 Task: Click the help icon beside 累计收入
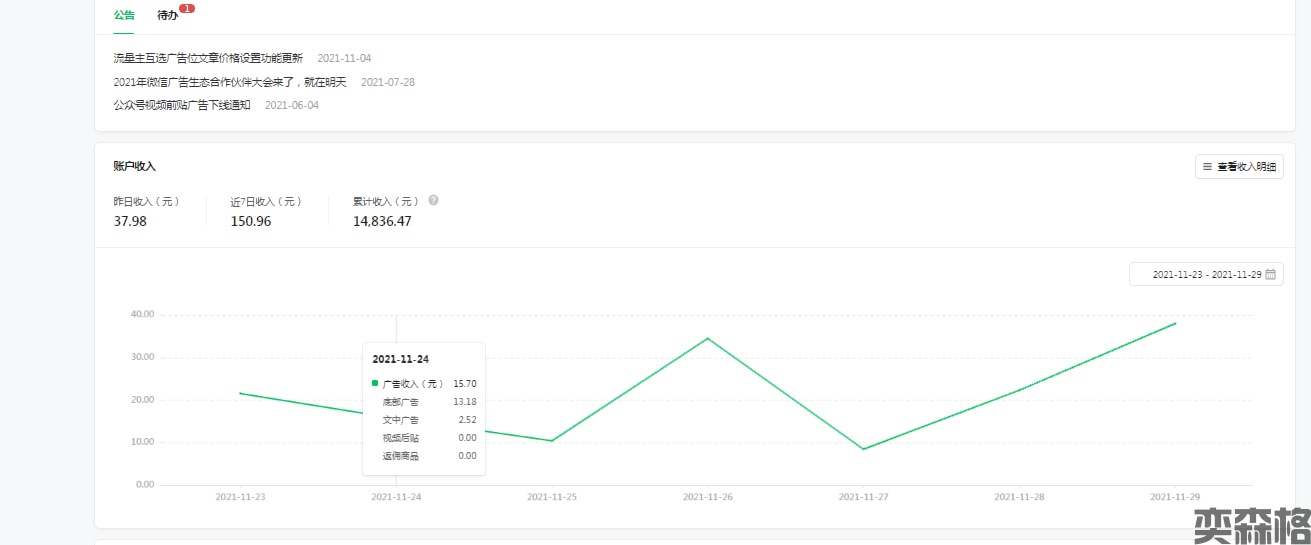point(433,200)
